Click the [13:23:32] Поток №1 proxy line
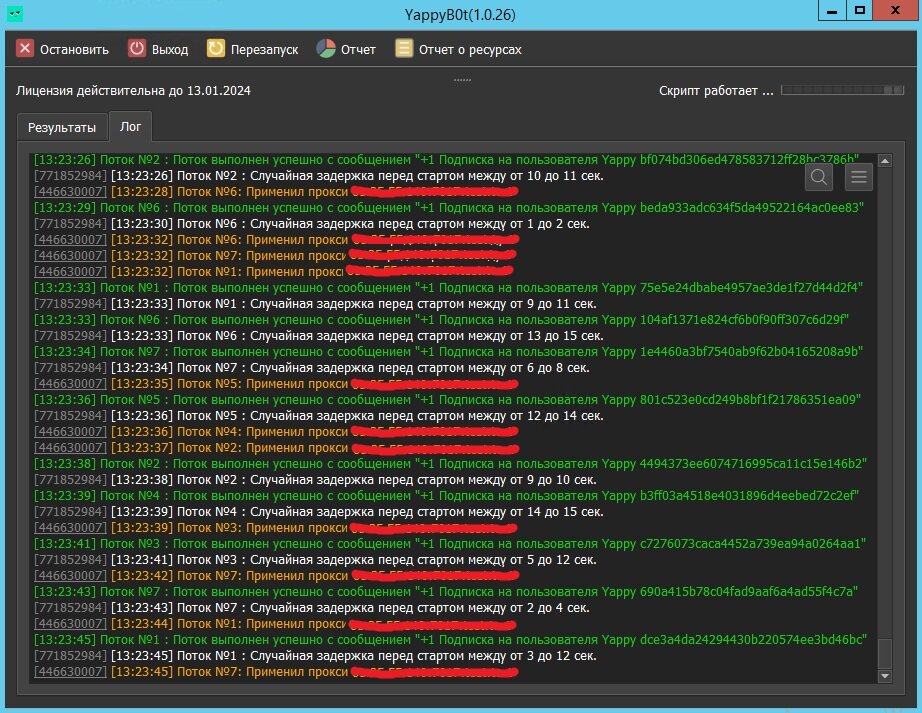This screenshot has height=713, width=922. [273, 272]
